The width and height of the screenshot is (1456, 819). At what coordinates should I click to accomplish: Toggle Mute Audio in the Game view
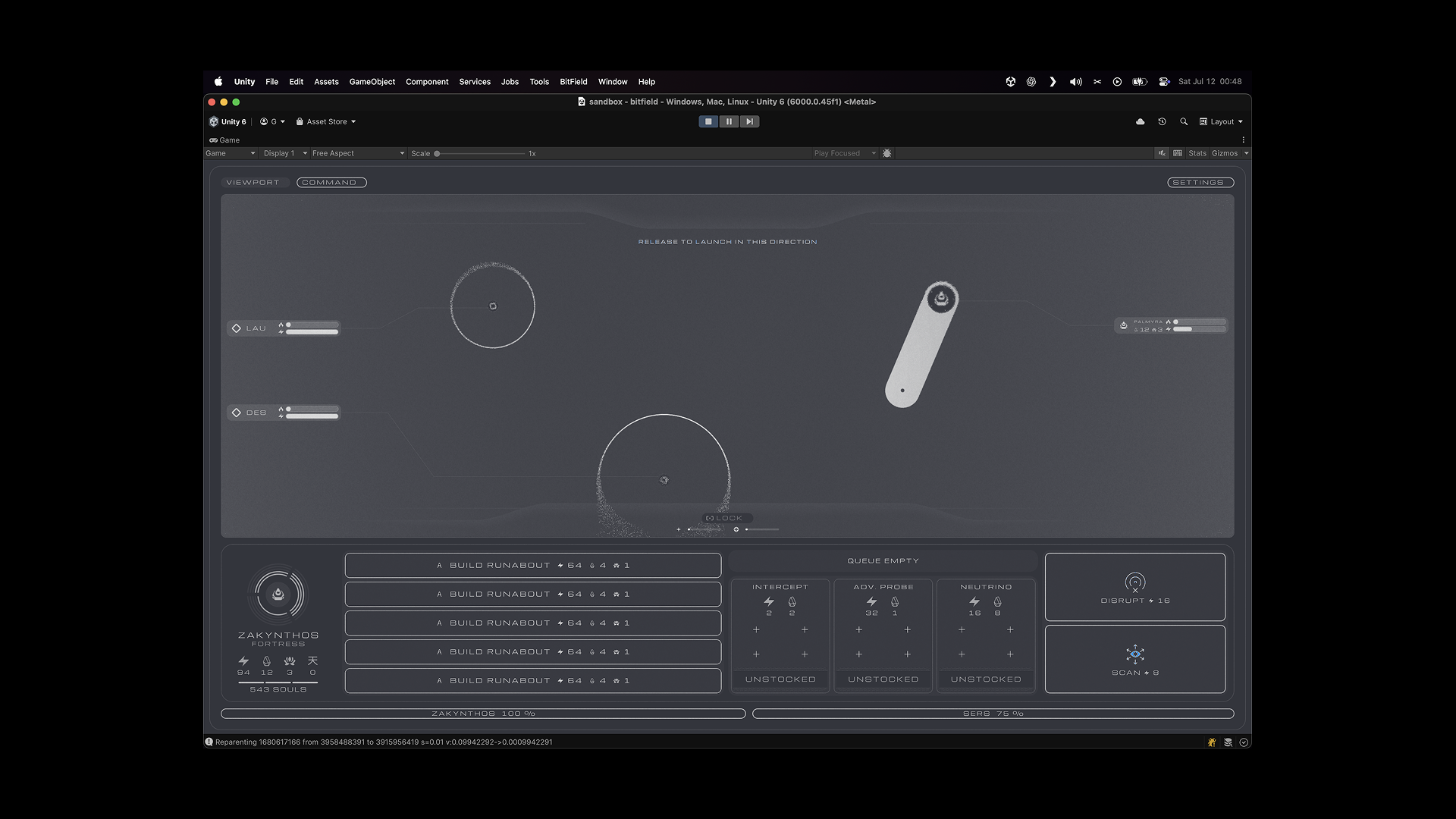pos(1162,153)
